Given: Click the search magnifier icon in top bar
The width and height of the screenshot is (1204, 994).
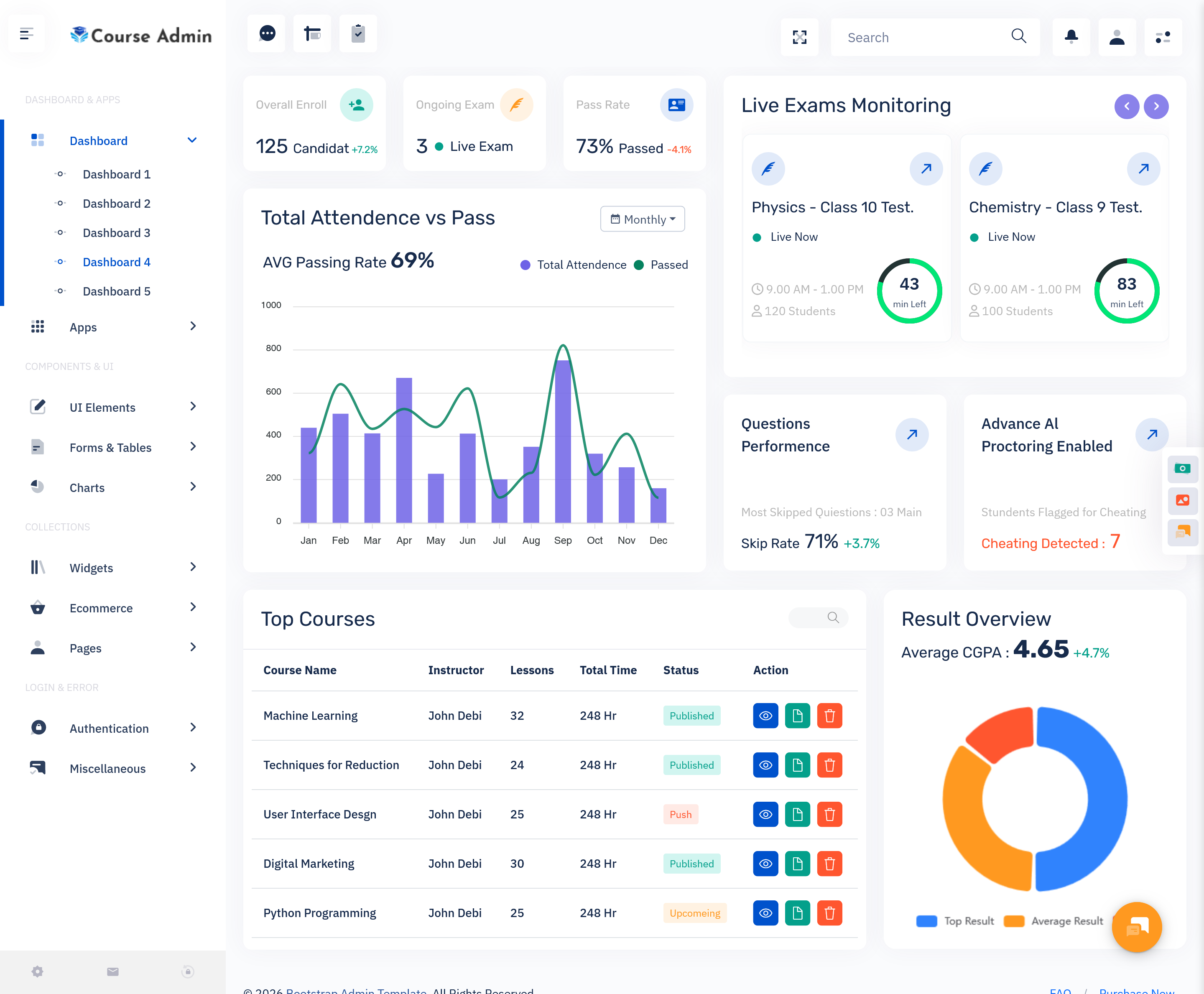Looking at the screenshot, I should tap(1018, 36).
